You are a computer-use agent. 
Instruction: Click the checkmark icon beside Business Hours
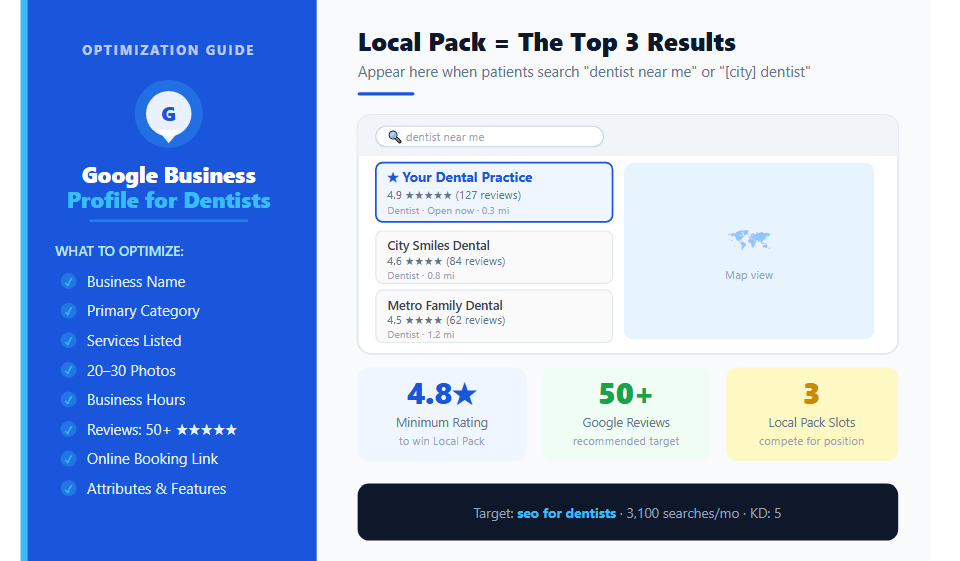click(69, 400)
